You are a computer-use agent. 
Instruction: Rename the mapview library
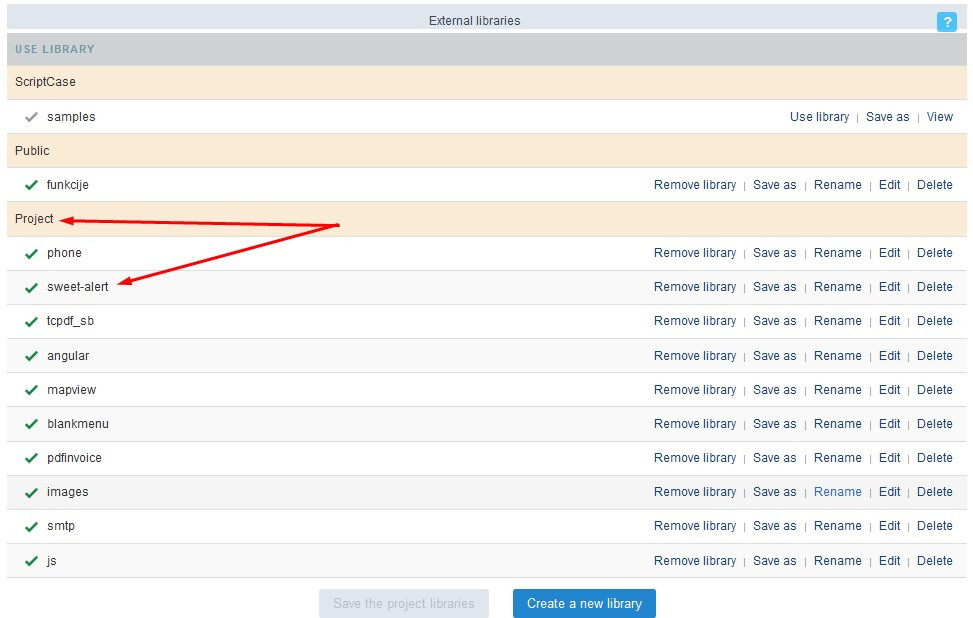[838, 390]
